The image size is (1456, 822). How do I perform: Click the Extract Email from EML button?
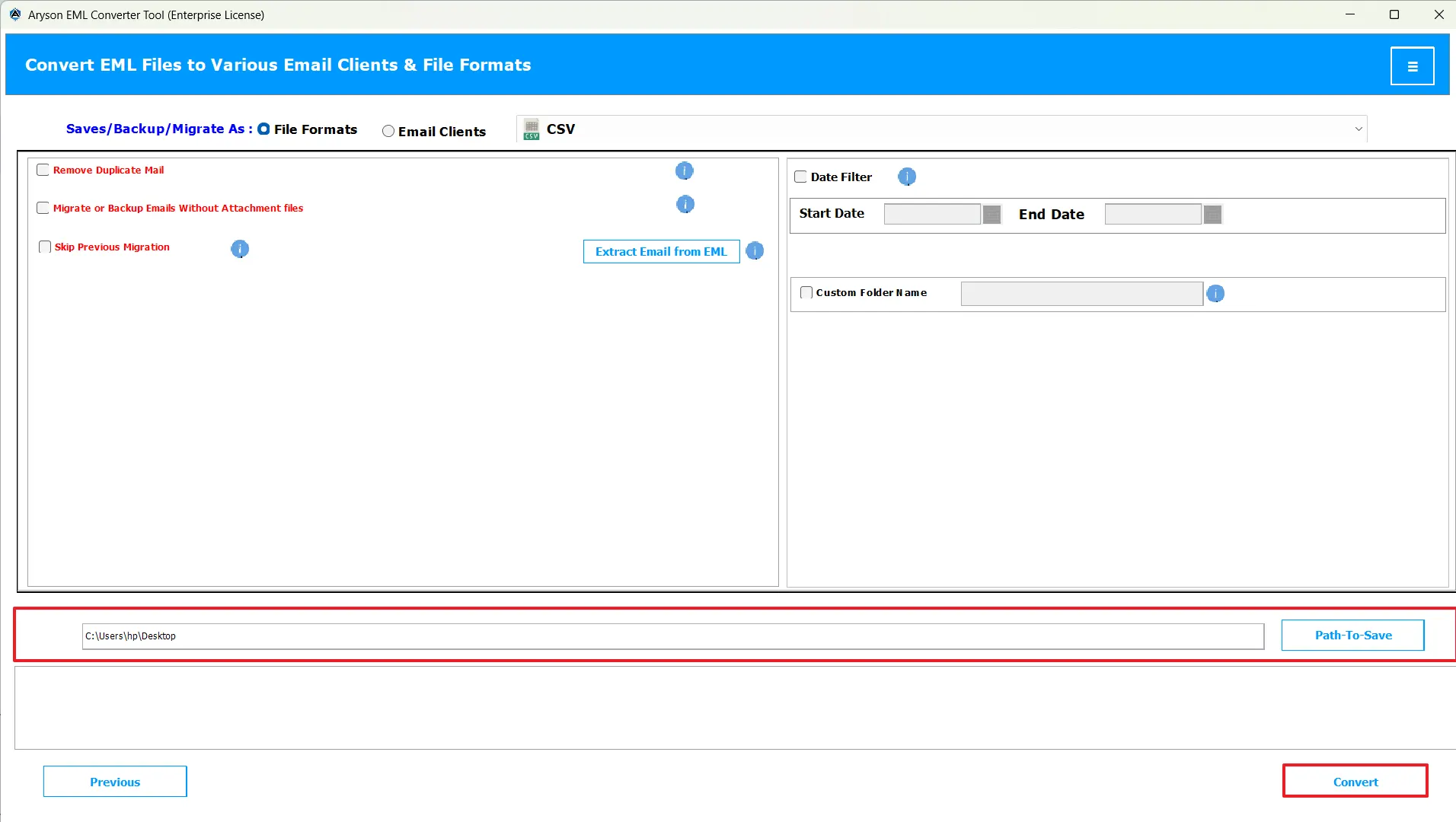pyautogui.click(x=661, y=252)
